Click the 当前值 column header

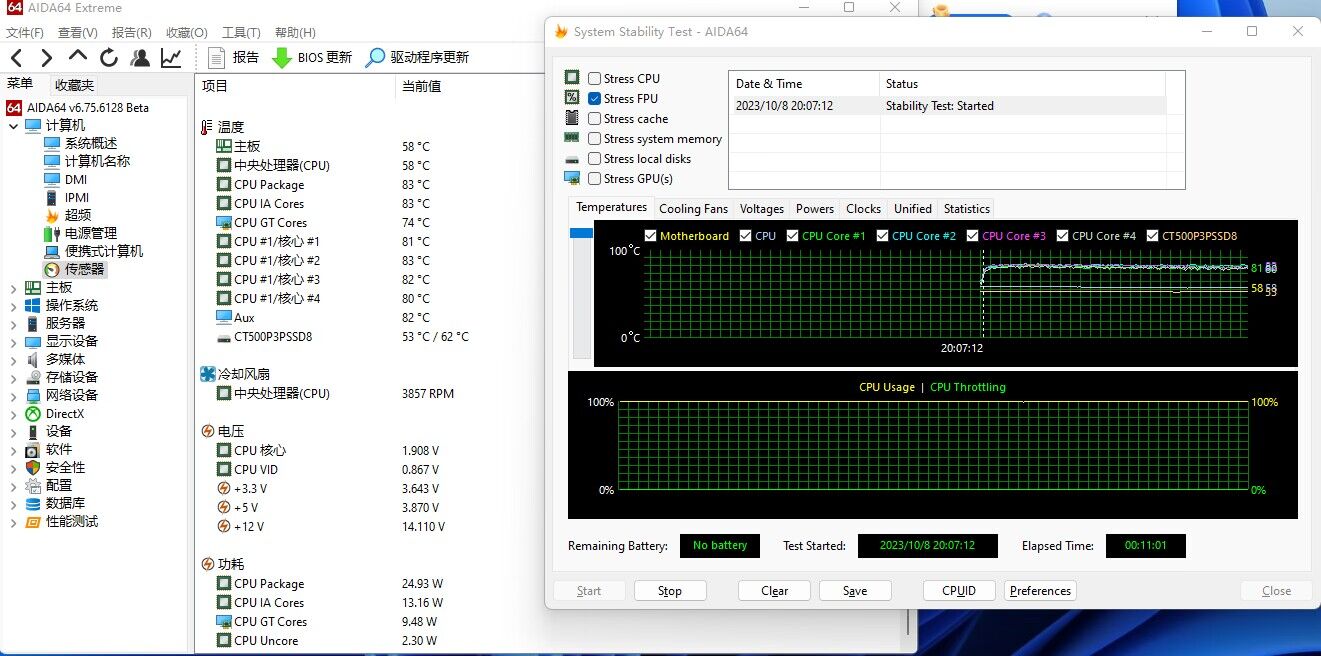pyautogui.click(x=421, y=86)
